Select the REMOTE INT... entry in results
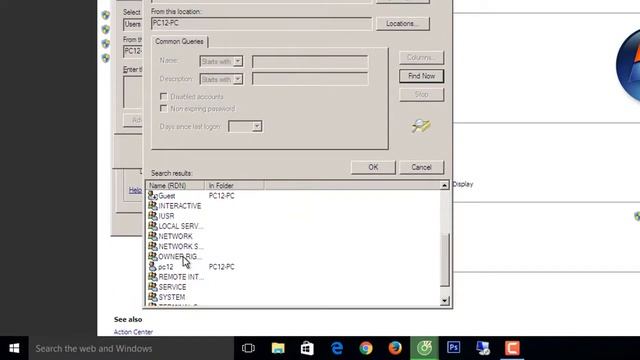This screenshot has height=360, width=640. (175, 277)
